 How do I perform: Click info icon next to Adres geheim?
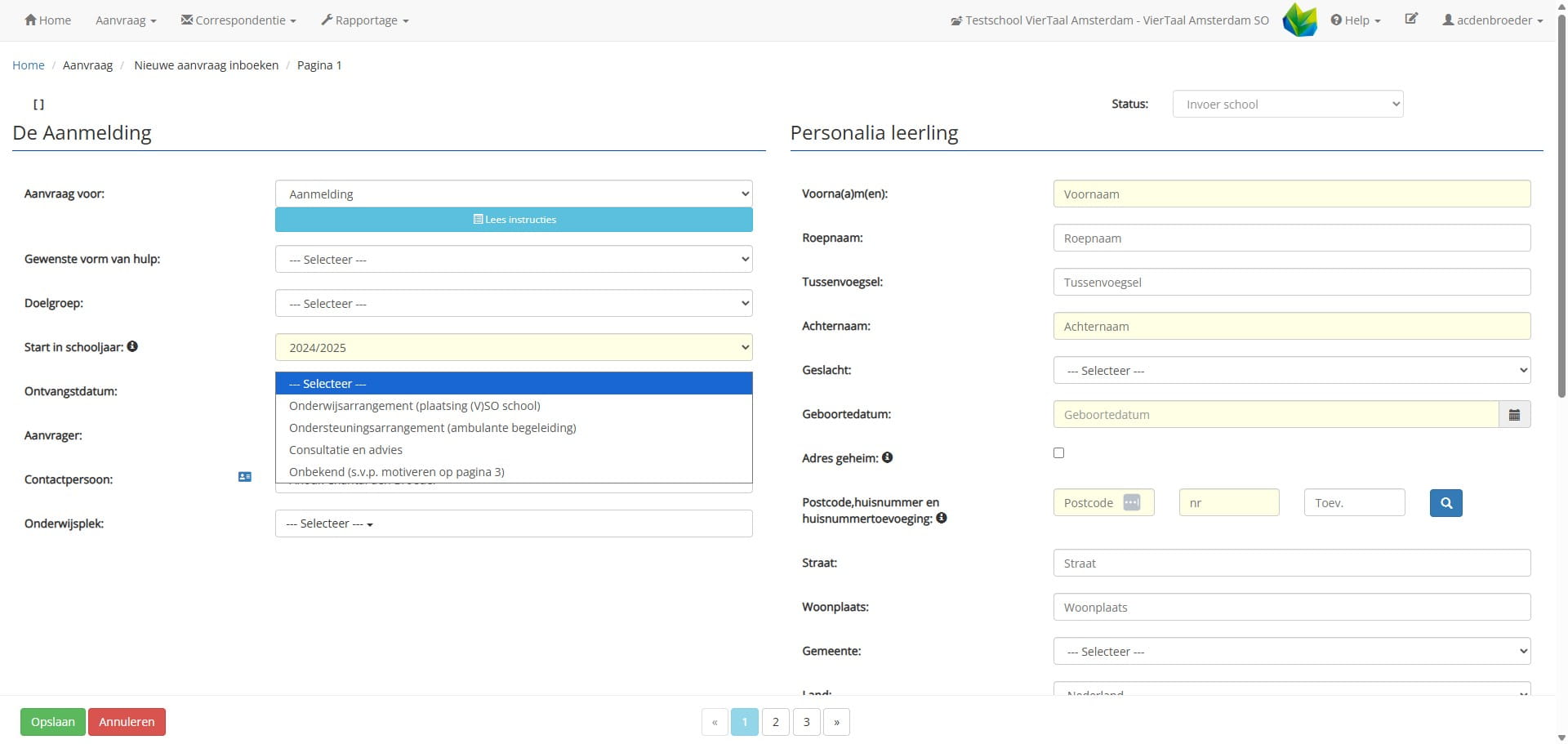887,457
